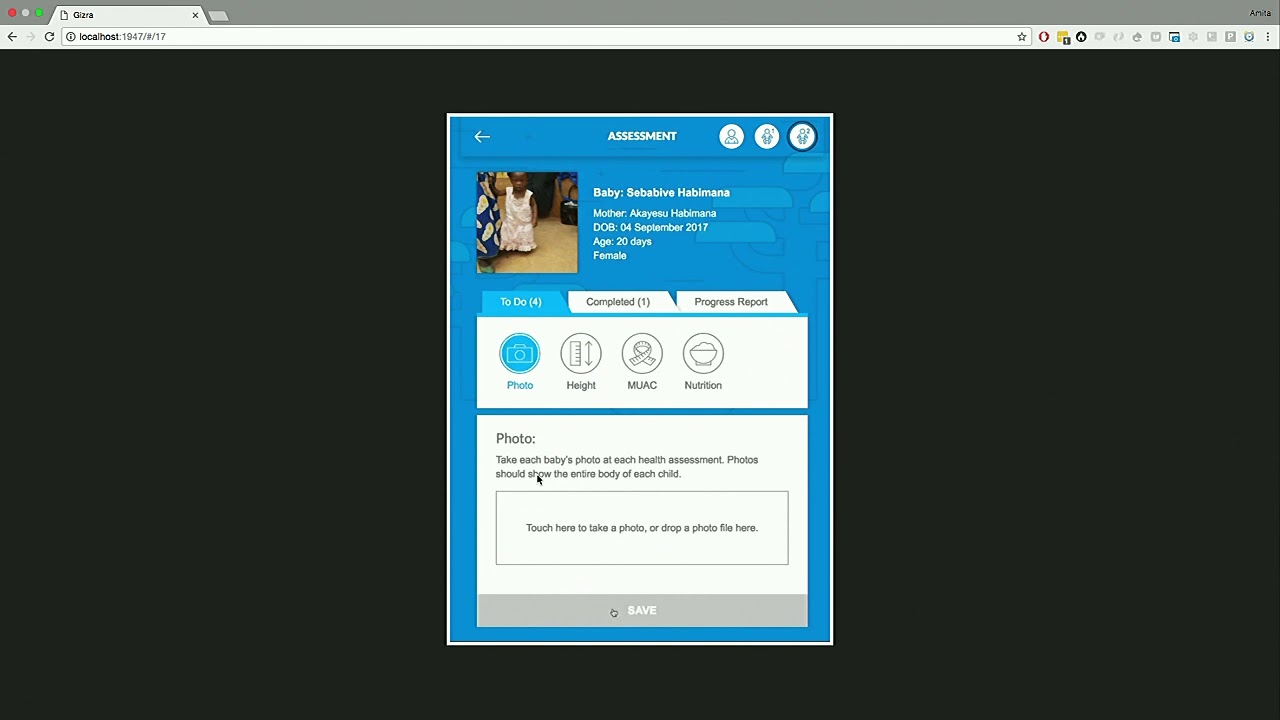Reload the page in the browser

pos(49,37)
